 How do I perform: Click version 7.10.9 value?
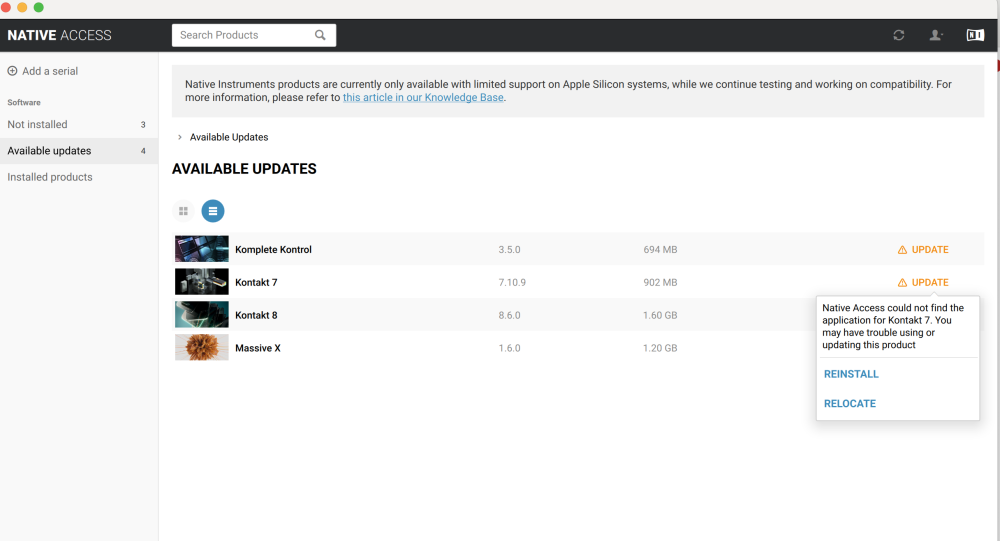[x=512, y=282]
